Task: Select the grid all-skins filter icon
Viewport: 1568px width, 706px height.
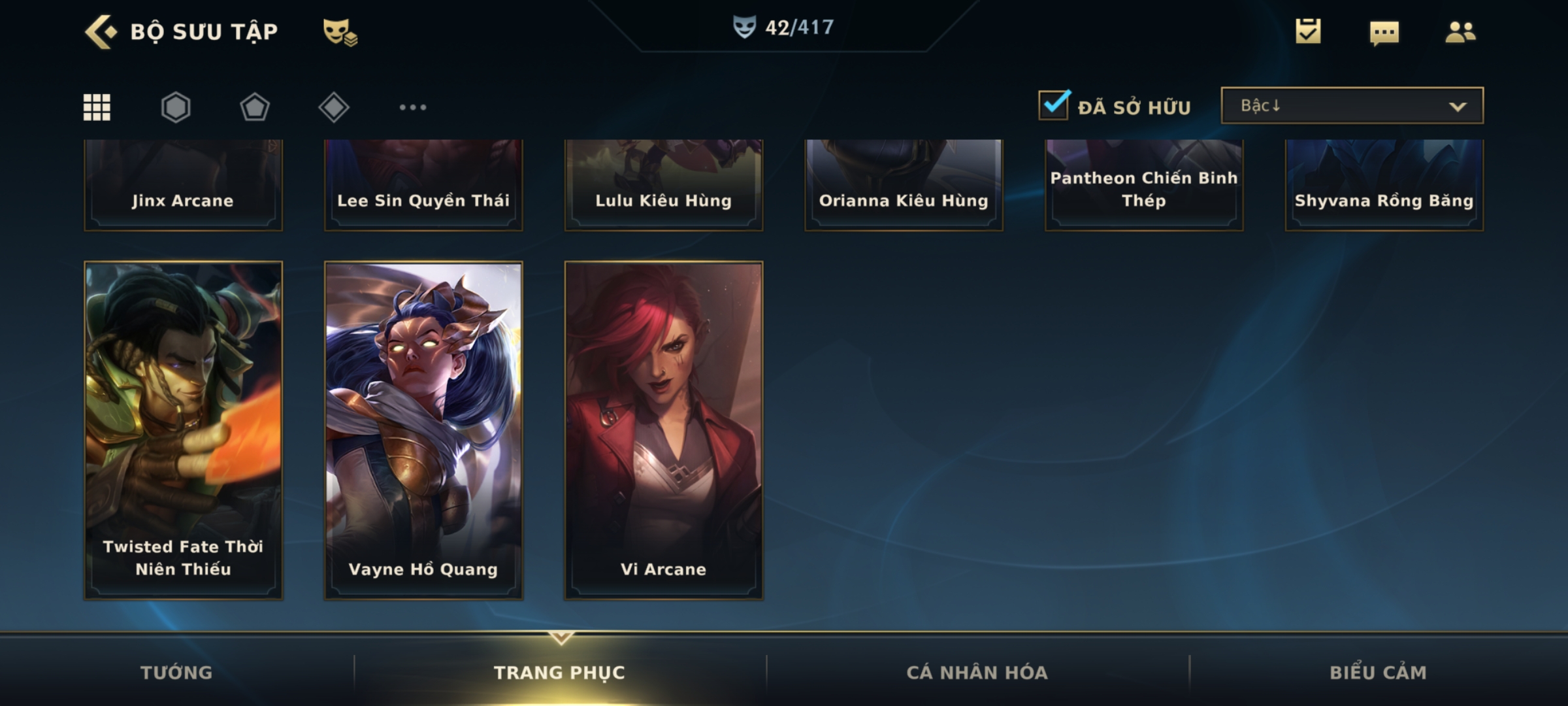Action: coord(97,107)
